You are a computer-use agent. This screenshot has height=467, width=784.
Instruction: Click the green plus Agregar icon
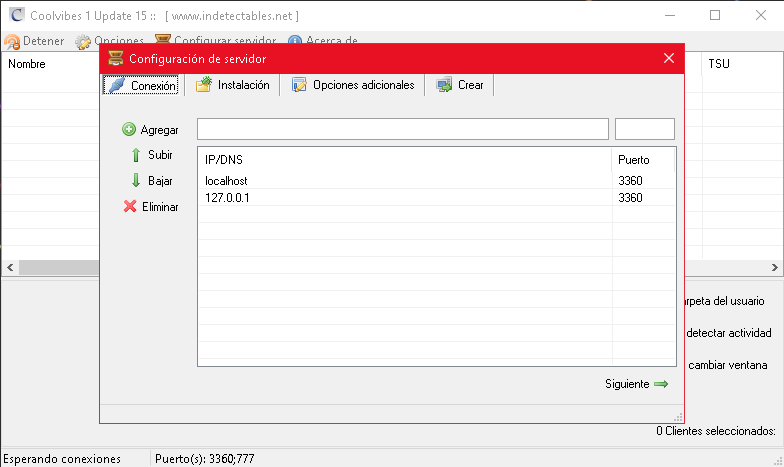129,130
